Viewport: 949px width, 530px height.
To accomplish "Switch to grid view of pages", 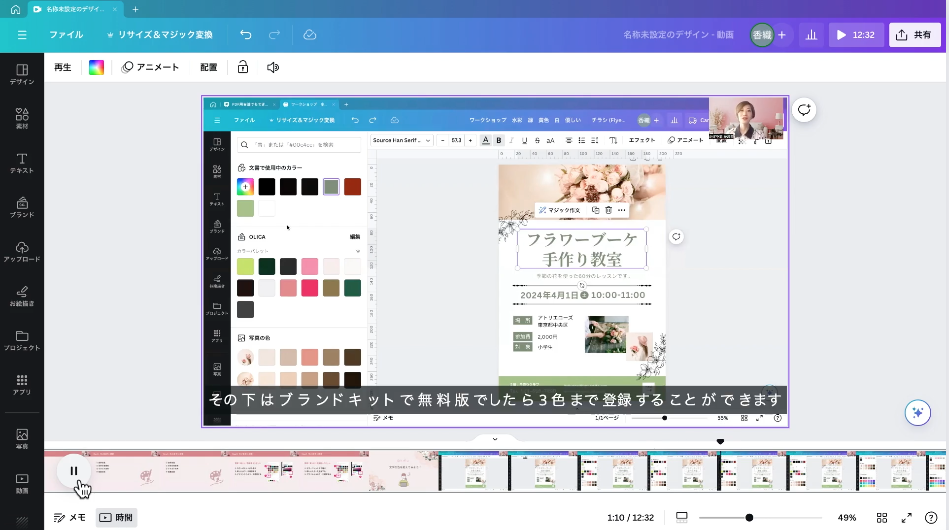I will (882, 518).
